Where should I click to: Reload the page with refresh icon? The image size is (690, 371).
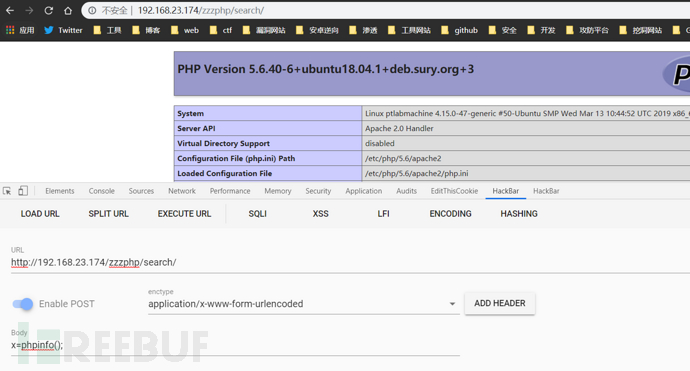pos(48,10)
